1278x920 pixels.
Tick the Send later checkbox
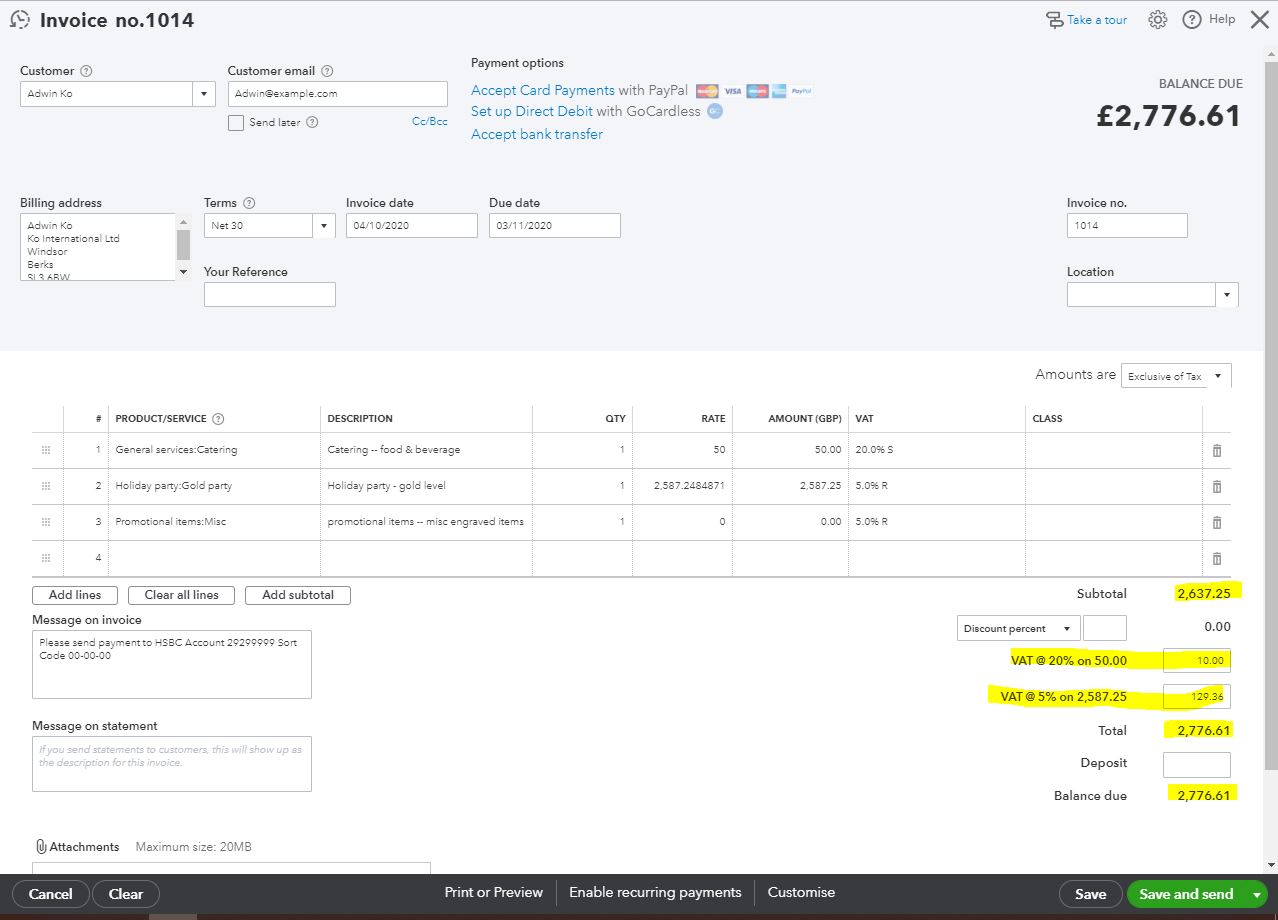point(236,123)
